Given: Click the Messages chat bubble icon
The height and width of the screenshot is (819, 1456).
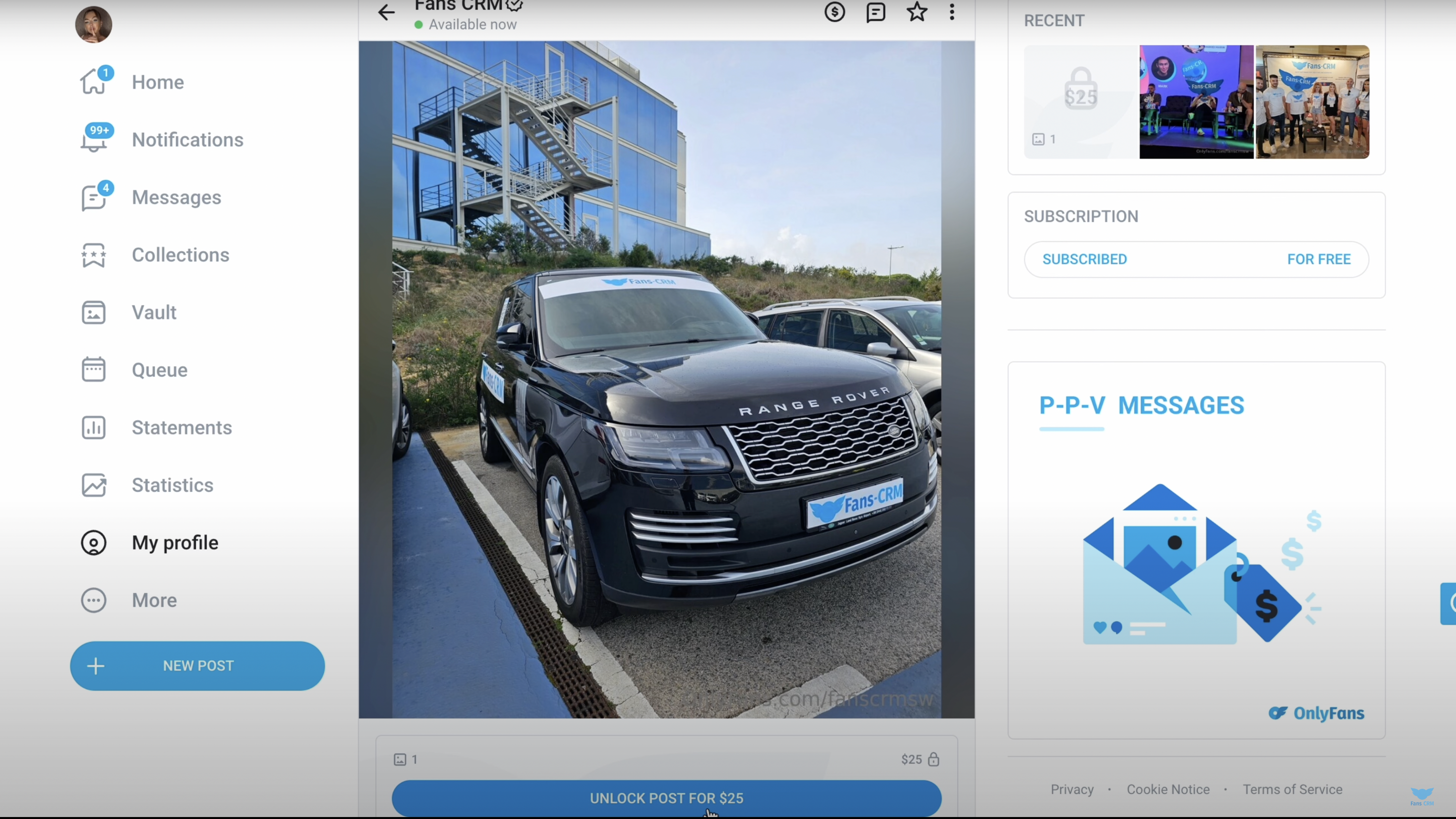Looking at the screenshot, I should click(x=93, y=198).
